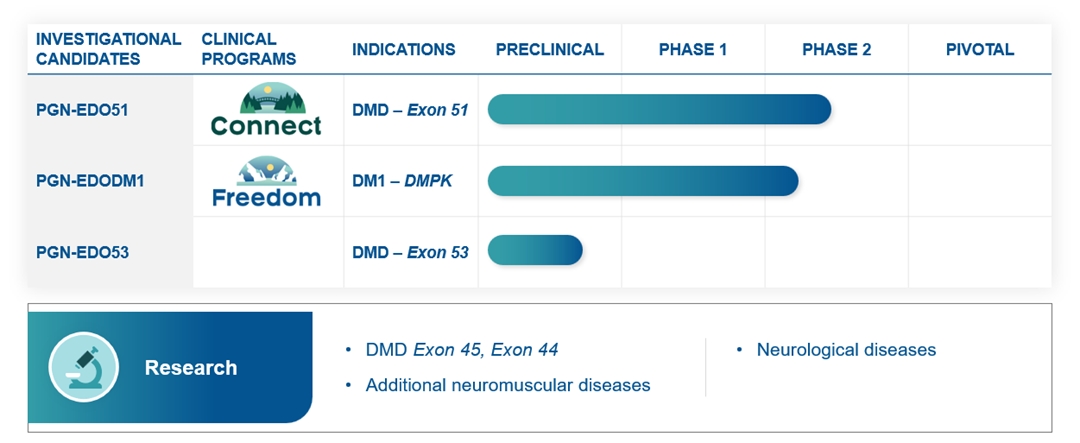Click the Clinical Programs header
Image resolution: width=1080 pixels, height=443 pixels.
[248, 49]
